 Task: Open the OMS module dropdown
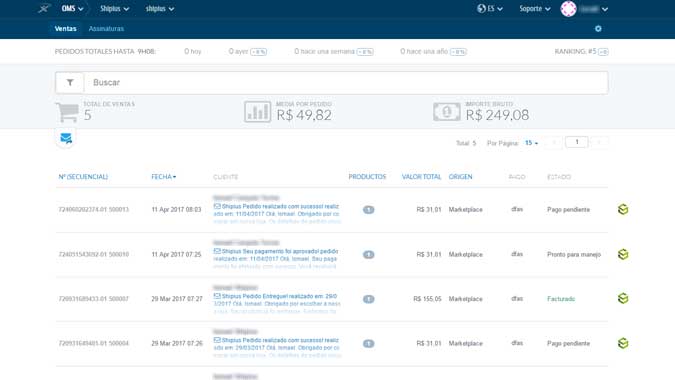pos(72,9)
